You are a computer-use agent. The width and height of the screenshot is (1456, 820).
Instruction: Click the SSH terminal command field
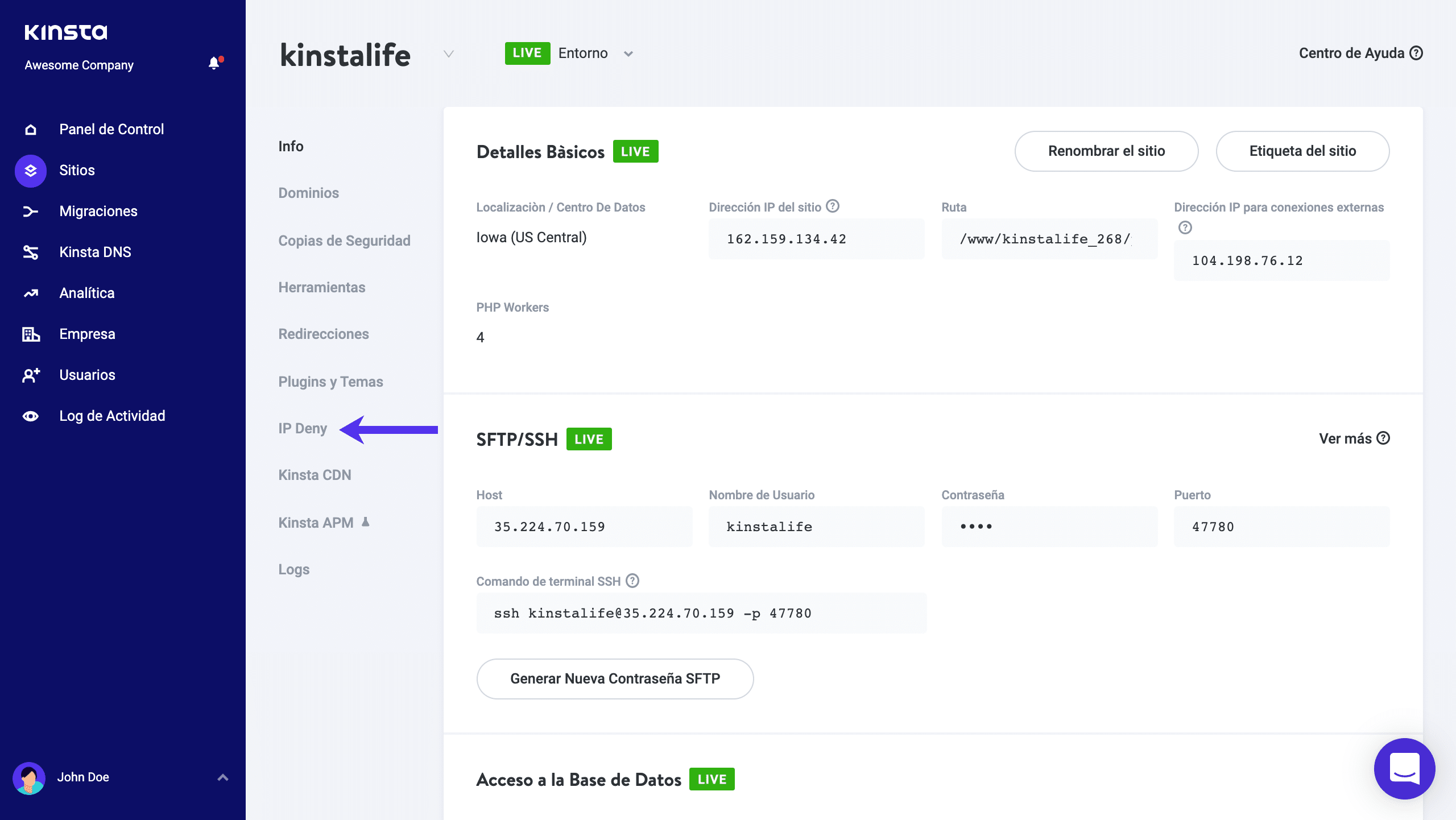click(701, 613)
